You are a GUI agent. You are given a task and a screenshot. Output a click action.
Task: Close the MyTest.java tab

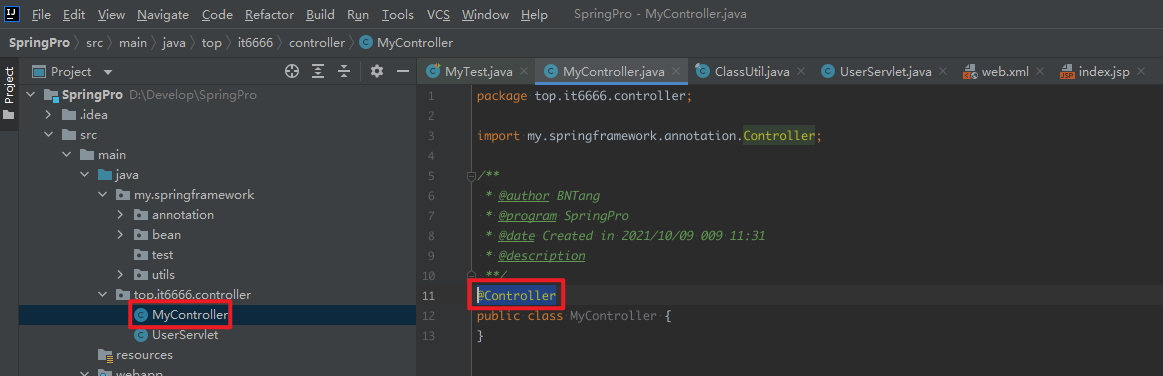point(524,72)
